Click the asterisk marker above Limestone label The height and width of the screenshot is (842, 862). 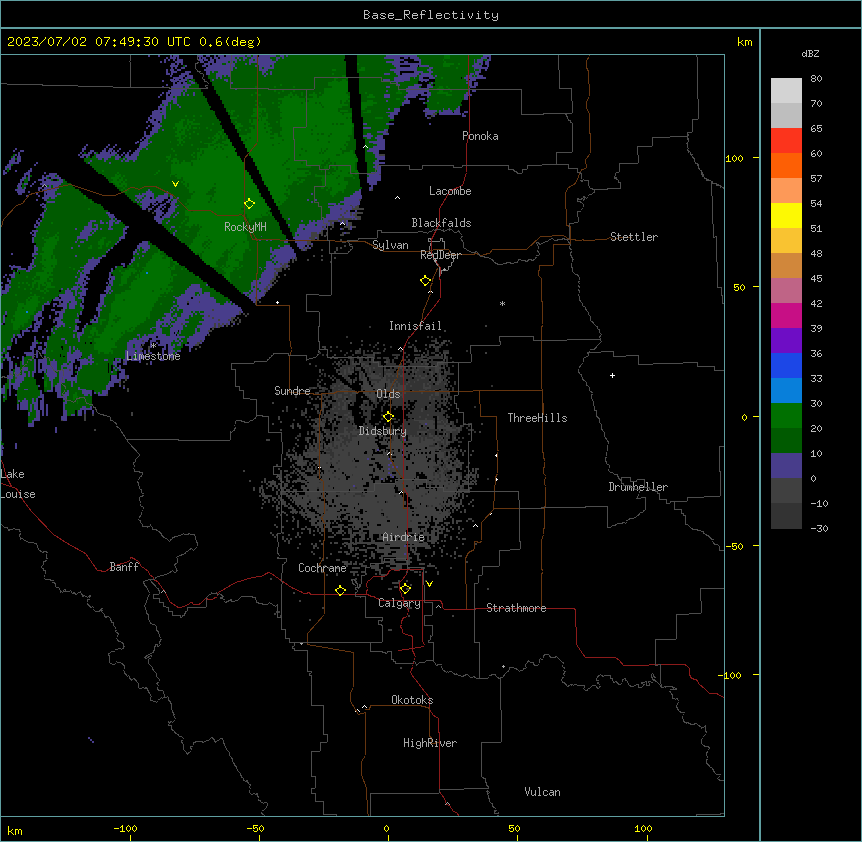153,346
